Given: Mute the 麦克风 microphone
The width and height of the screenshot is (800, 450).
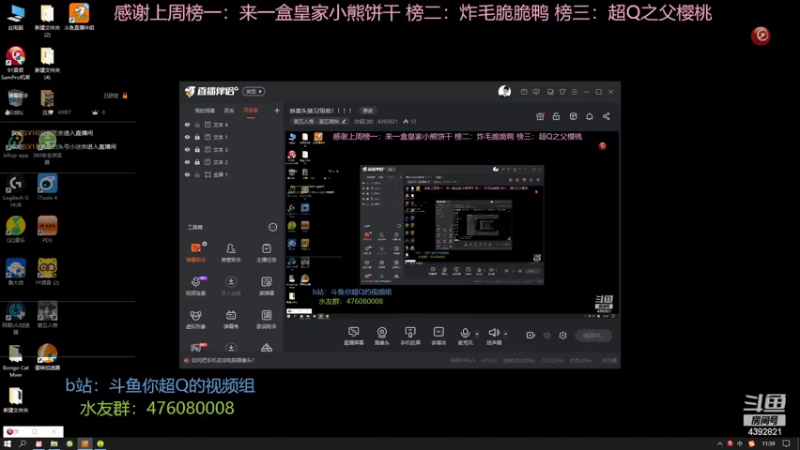Looking at the screenshot, I should coord(465,336).
